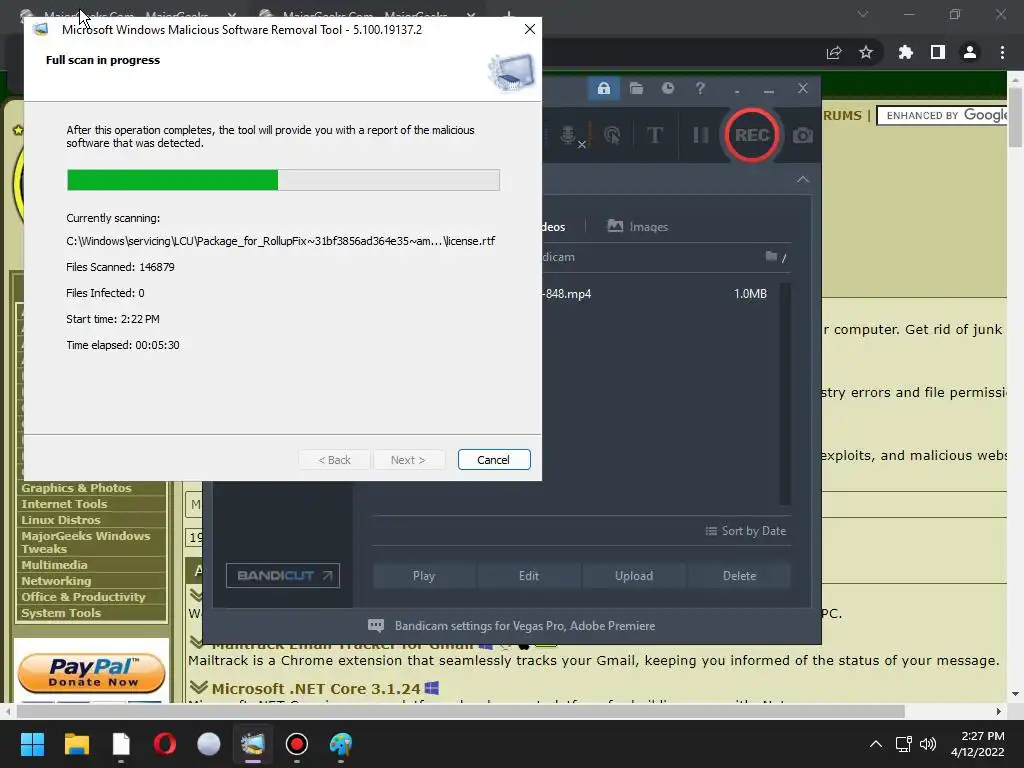The height and width of the screenshot is (768, 1024).
Task: Click Bandicam lock icon in title bar
Action: click(603, 88)
